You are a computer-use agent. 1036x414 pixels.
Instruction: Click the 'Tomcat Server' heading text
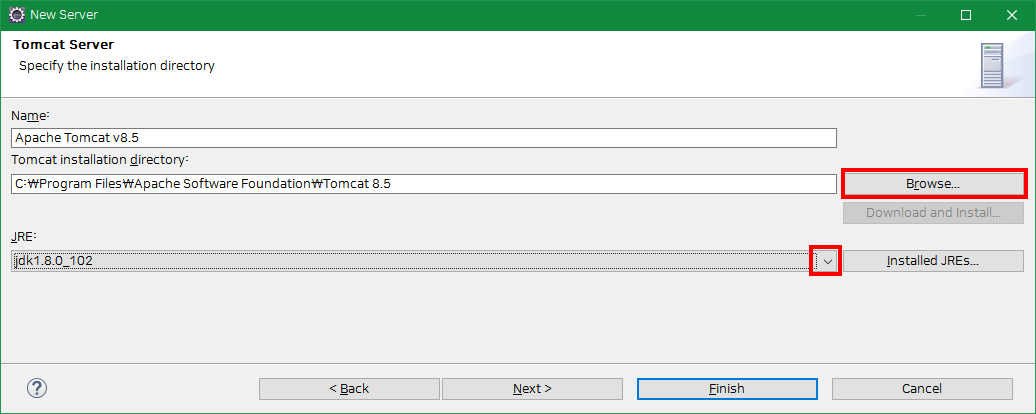click(63, 45)
